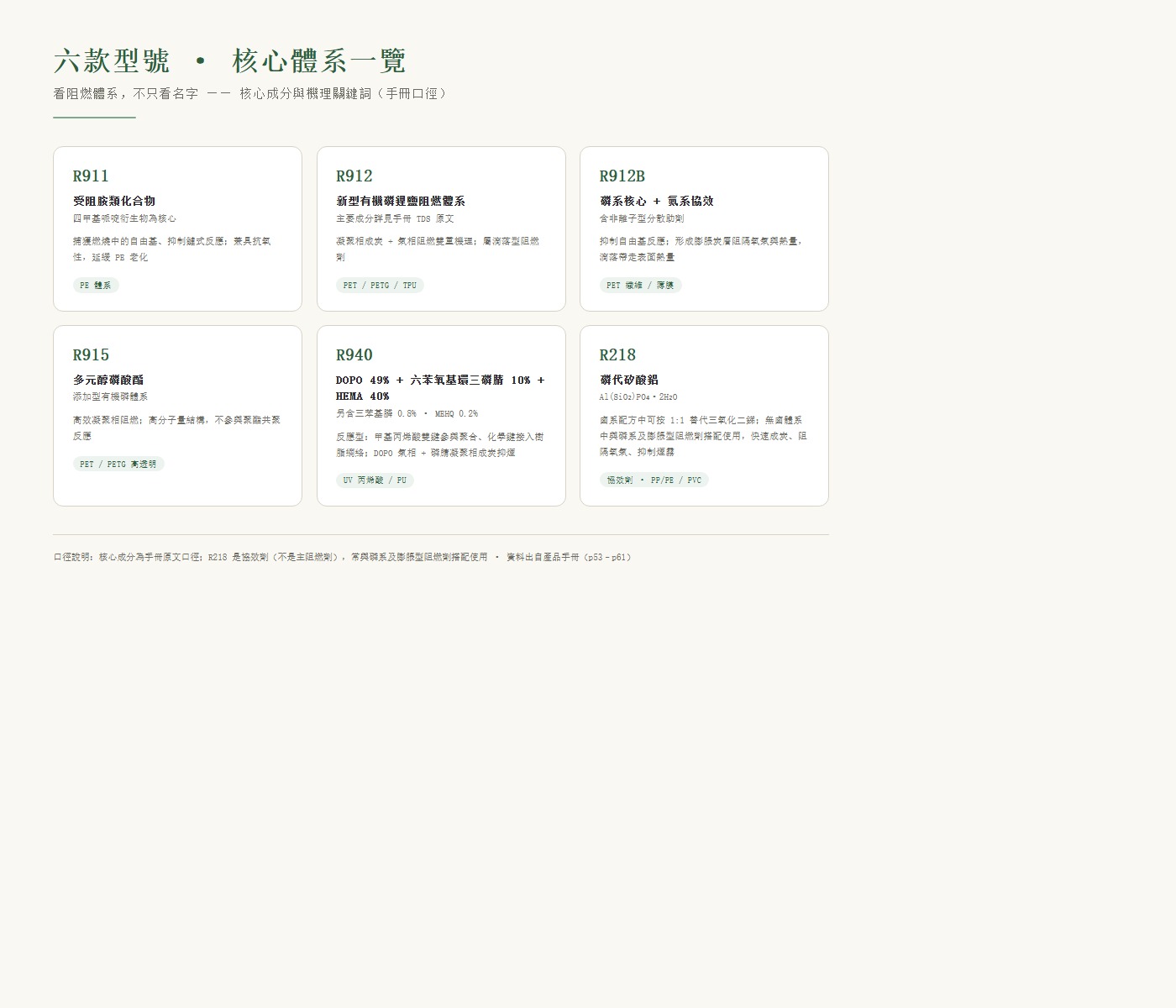Select the title 多元醇磷酸酯
1176x1008 pixels.
click(x=108, y=380)
